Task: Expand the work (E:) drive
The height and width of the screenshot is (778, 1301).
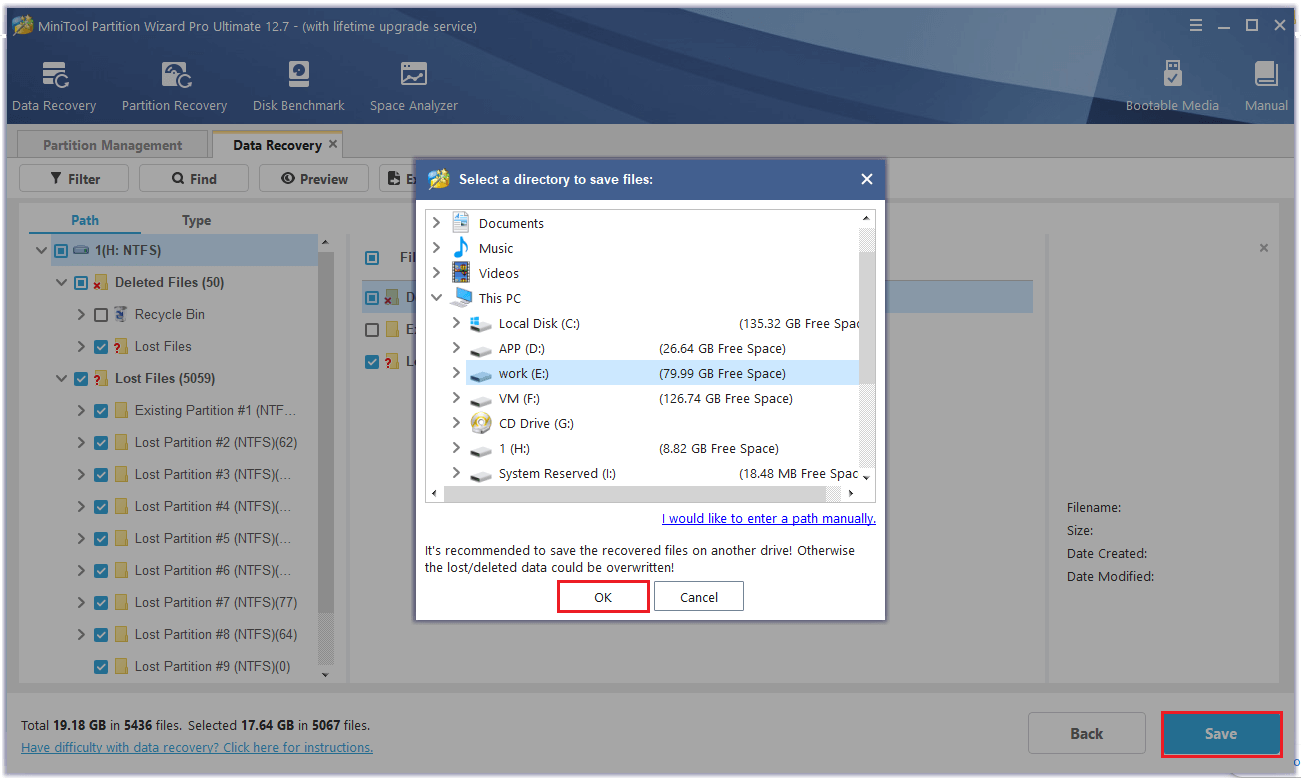Action: (457, 373)
